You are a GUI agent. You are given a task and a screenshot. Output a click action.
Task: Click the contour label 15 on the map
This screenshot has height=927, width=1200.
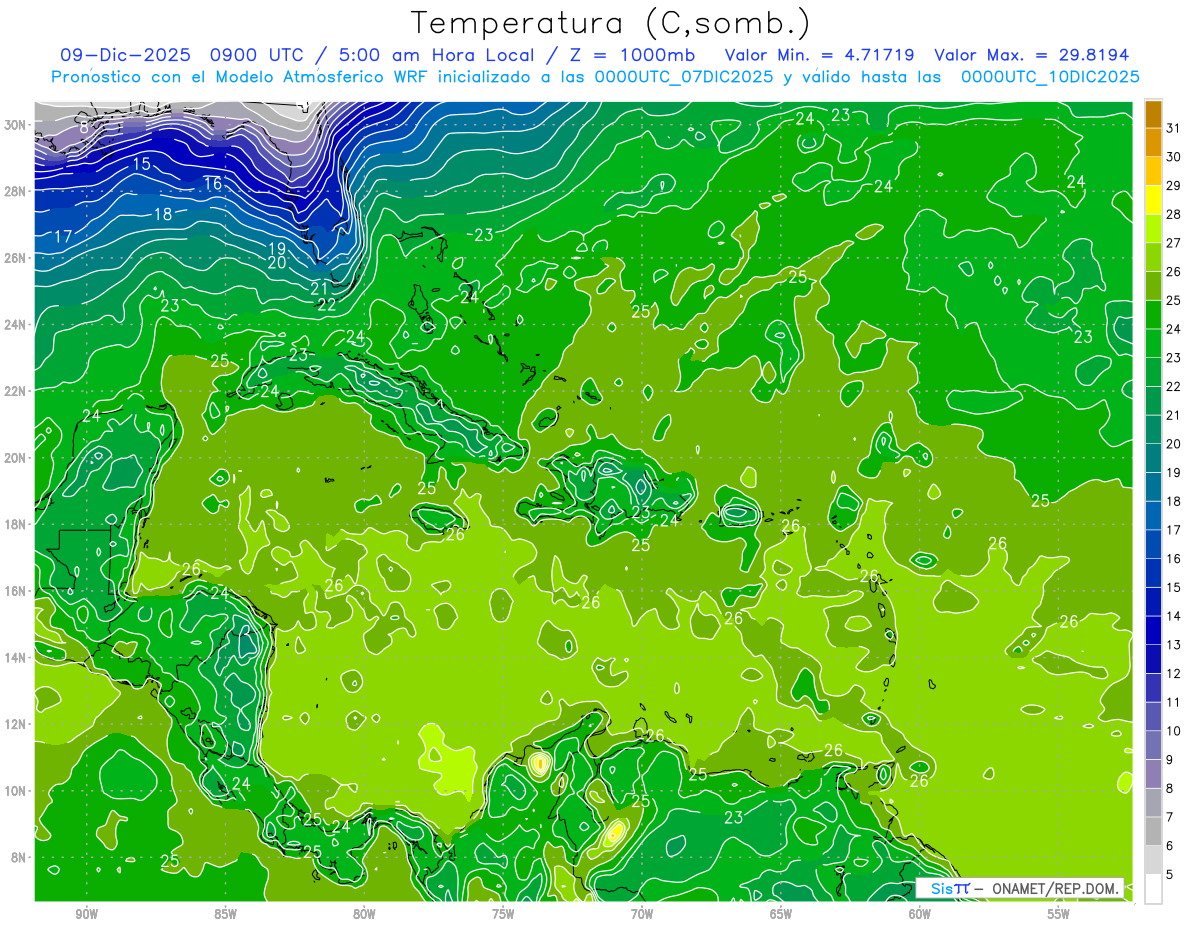[141, 163]
